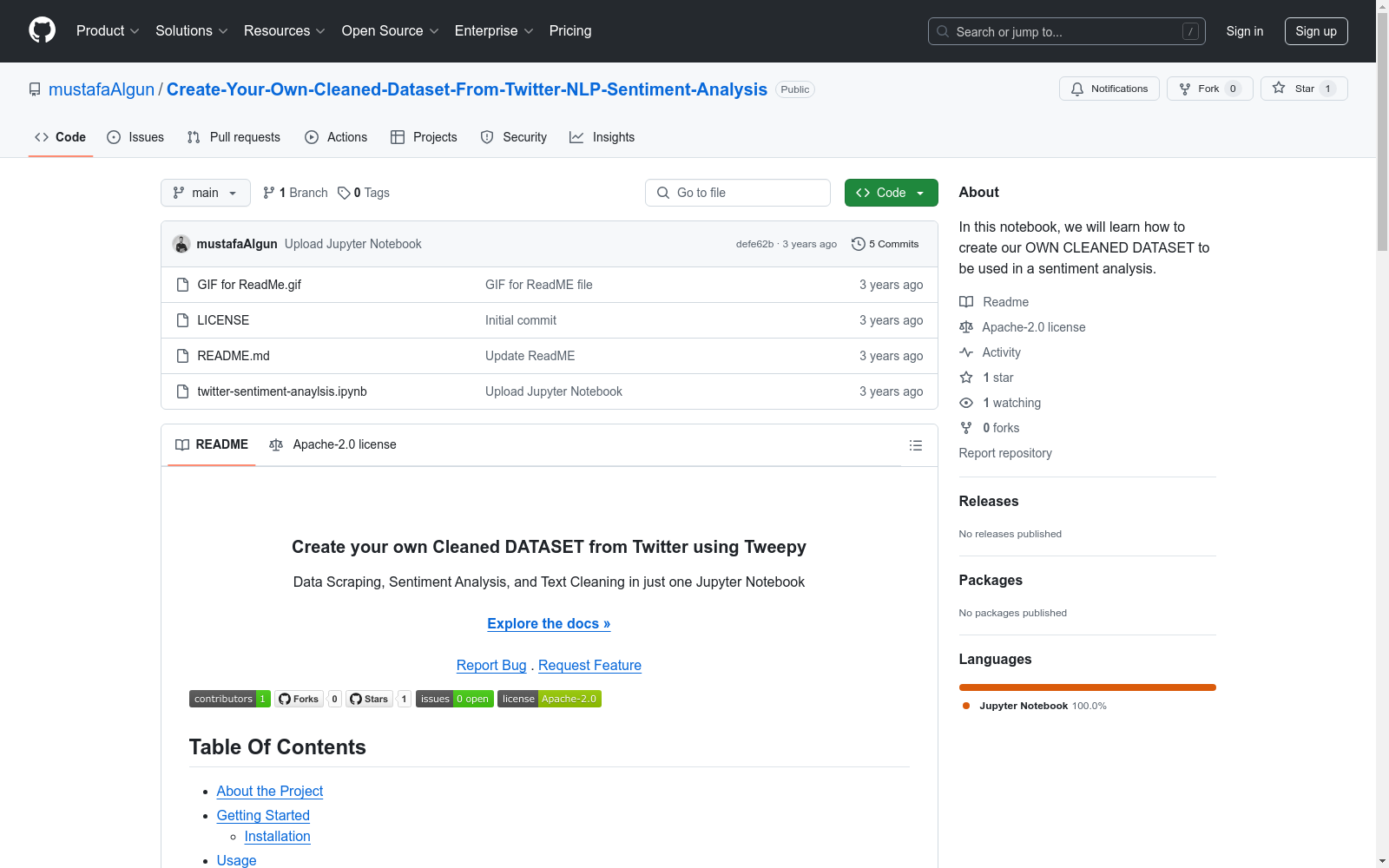Viewport: 1389px width, 868px height.
Task: Click the license Apache-2.0 badge
Action: coord(550,699)
